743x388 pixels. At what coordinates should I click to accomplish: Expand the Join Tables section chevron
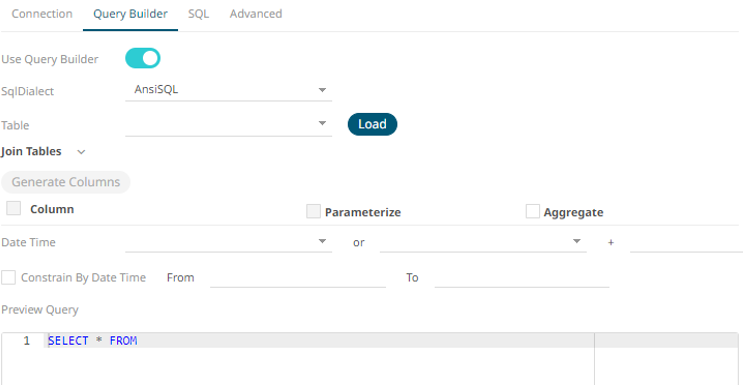(81, 152)
